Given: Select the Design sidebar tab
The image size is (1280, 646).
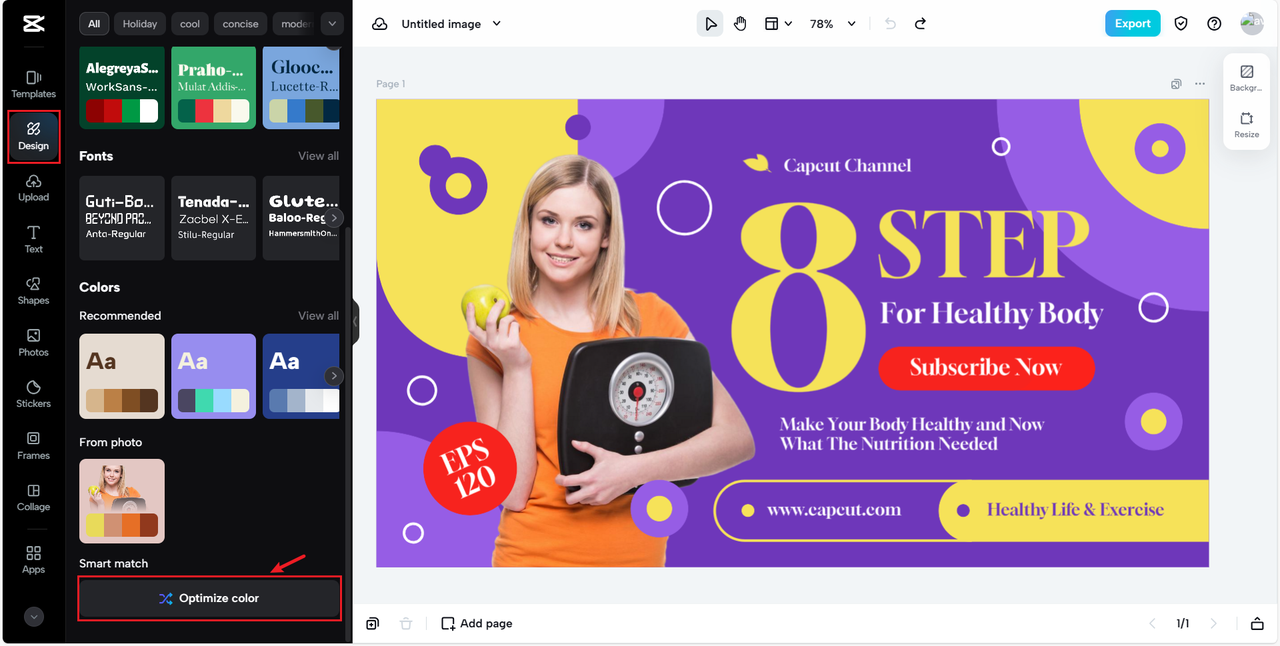Looking at the screenshot, I should pyautogui.click(x=33, y=136).
